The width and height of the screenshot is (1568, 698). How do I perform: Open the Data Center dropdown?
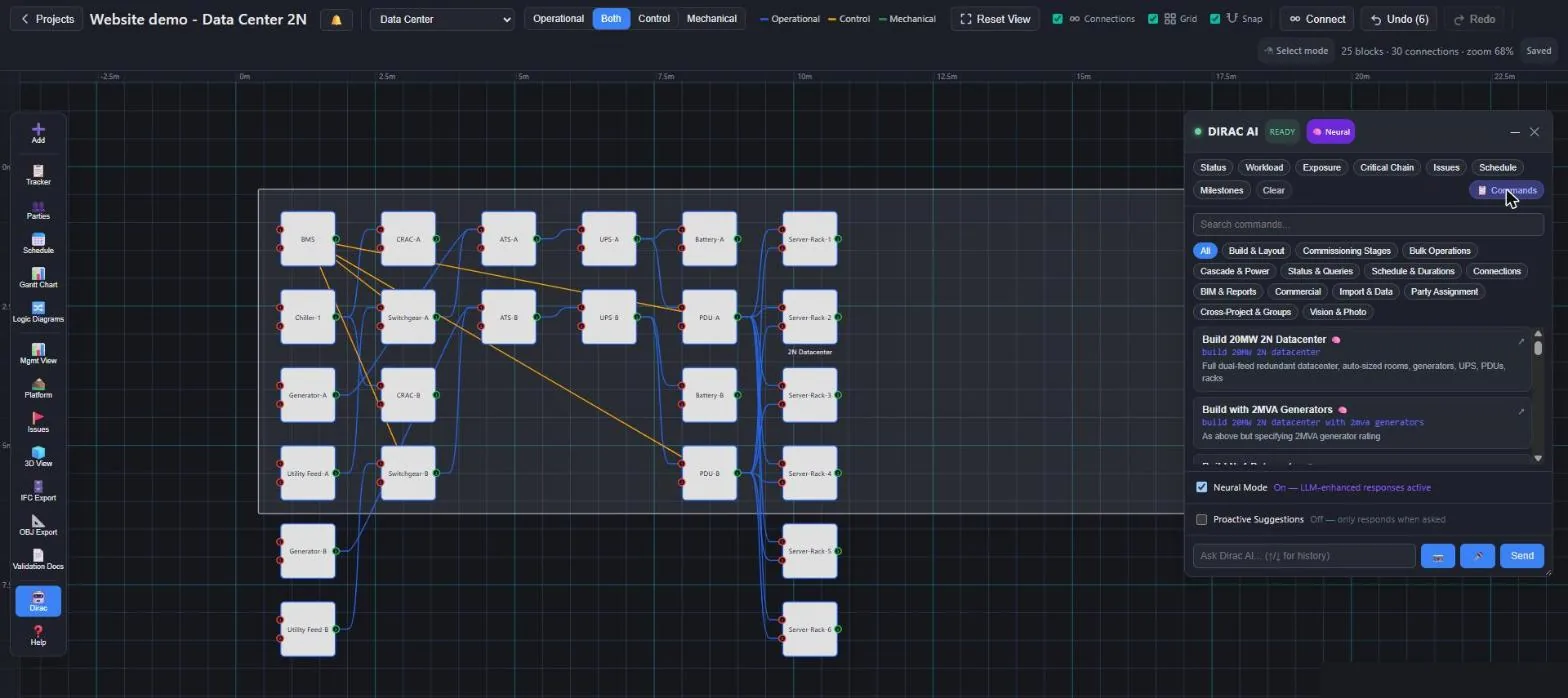tap(442, 19)
